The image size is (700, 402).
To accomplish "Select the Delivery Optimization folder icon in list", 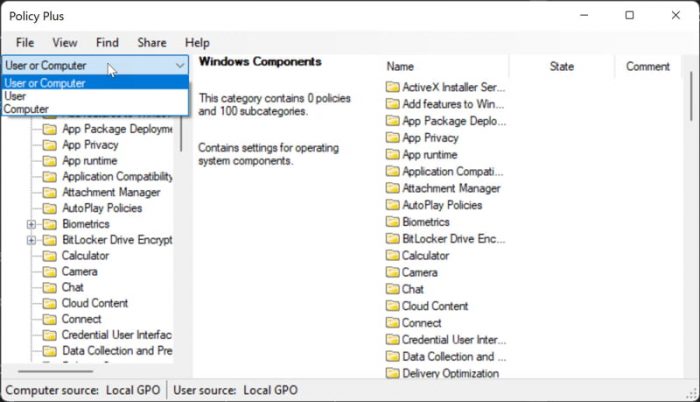I will pos(392,373).
